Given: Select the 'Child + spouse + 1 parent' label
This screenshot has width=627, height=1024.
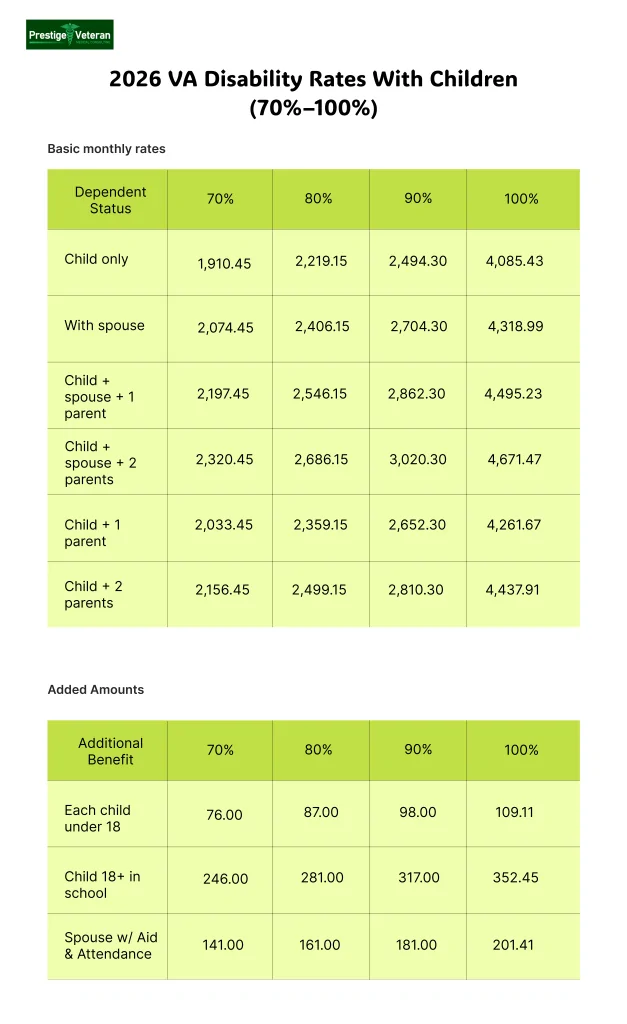Looking at the screenshot, I should [x=100, y=397].
